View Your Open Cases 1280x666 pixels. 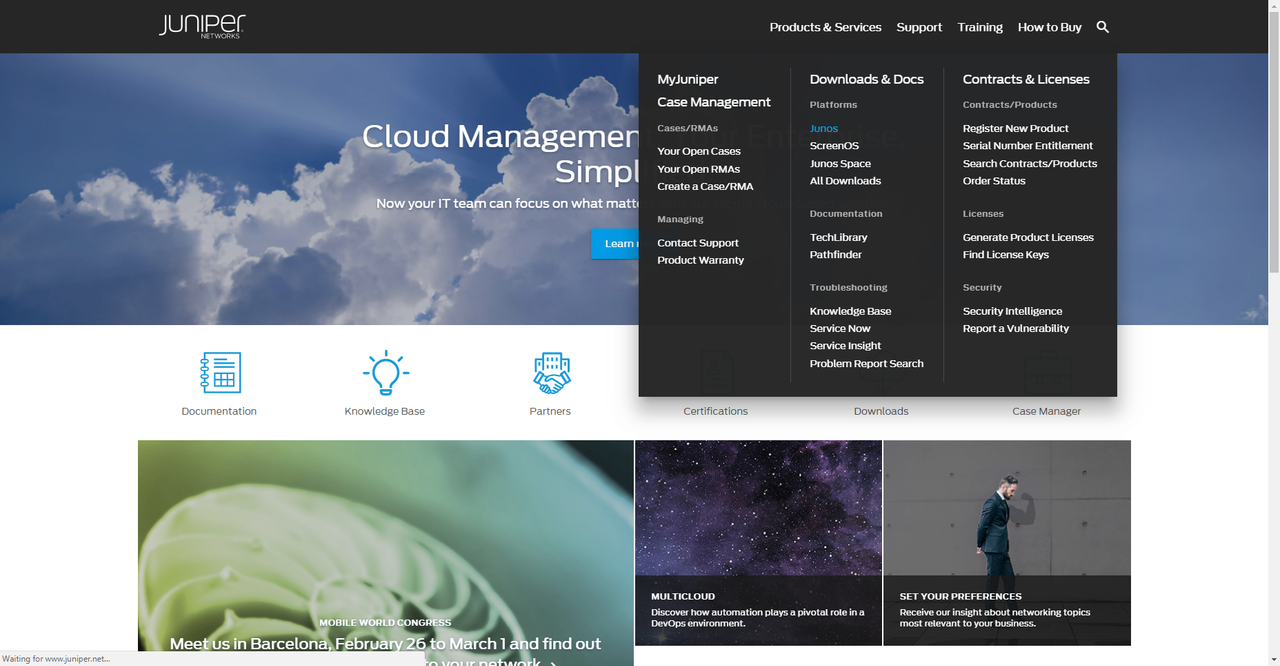pyautogui.click(x=699, y=151)
